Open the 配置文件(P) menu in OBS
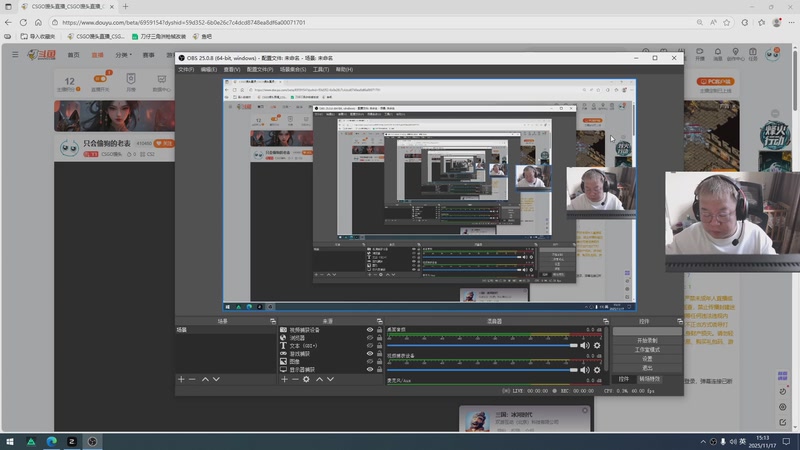The height and width of the screenshot is (450, 800). [x=260, y=69]
